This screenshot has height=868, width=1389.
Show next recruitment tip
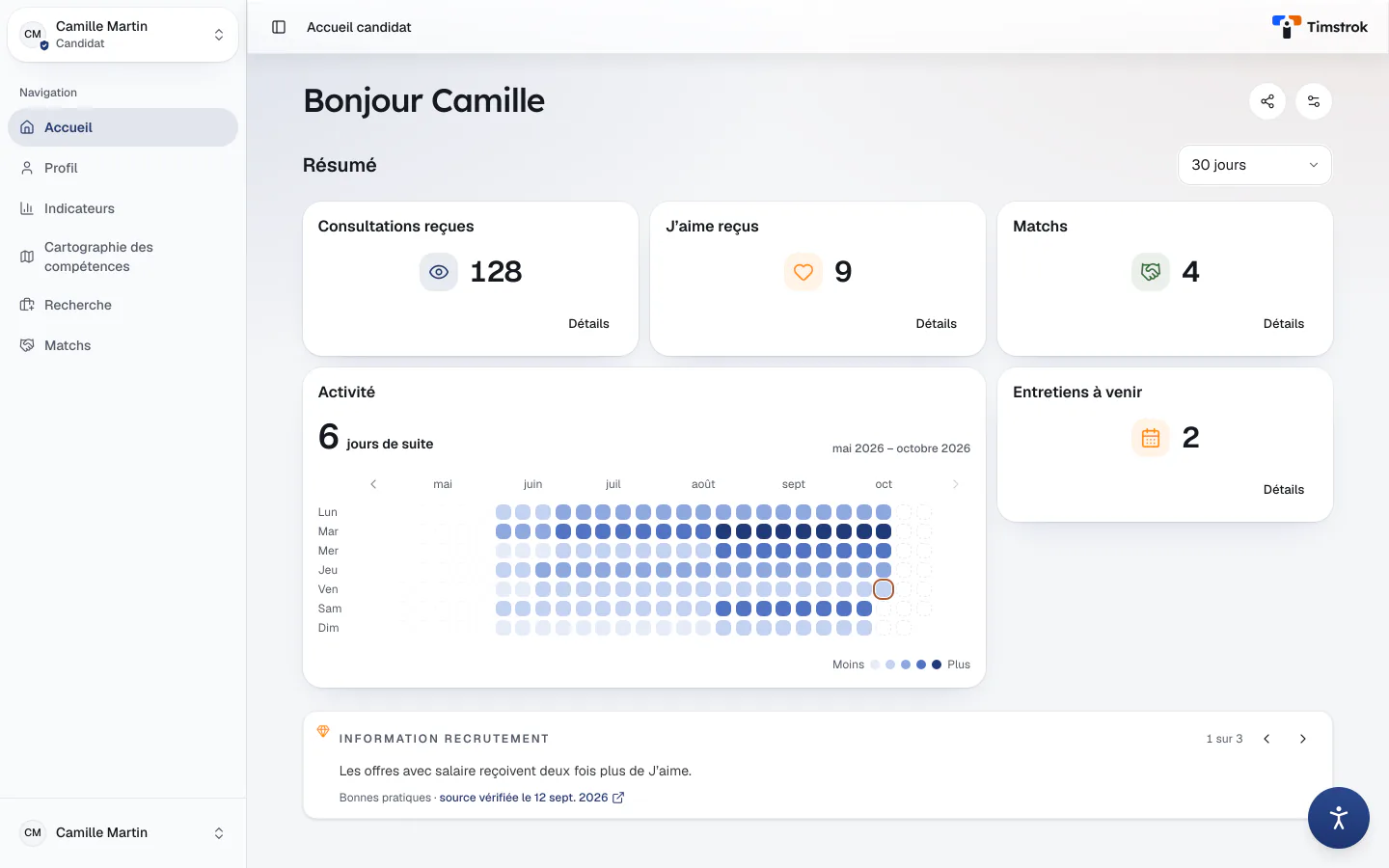(x=1303, y=739)
